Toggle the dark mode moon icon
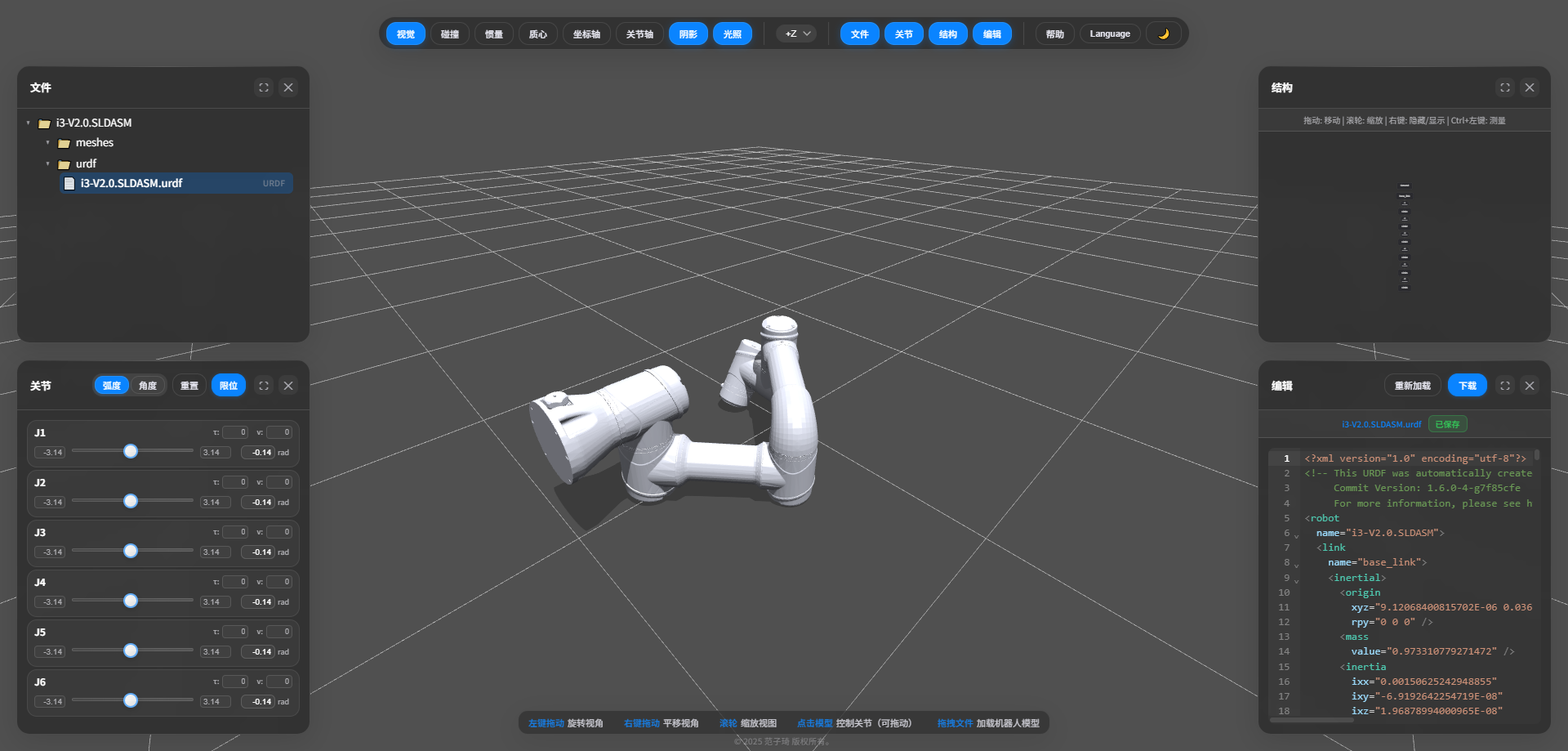 (x=1164, y=34)
